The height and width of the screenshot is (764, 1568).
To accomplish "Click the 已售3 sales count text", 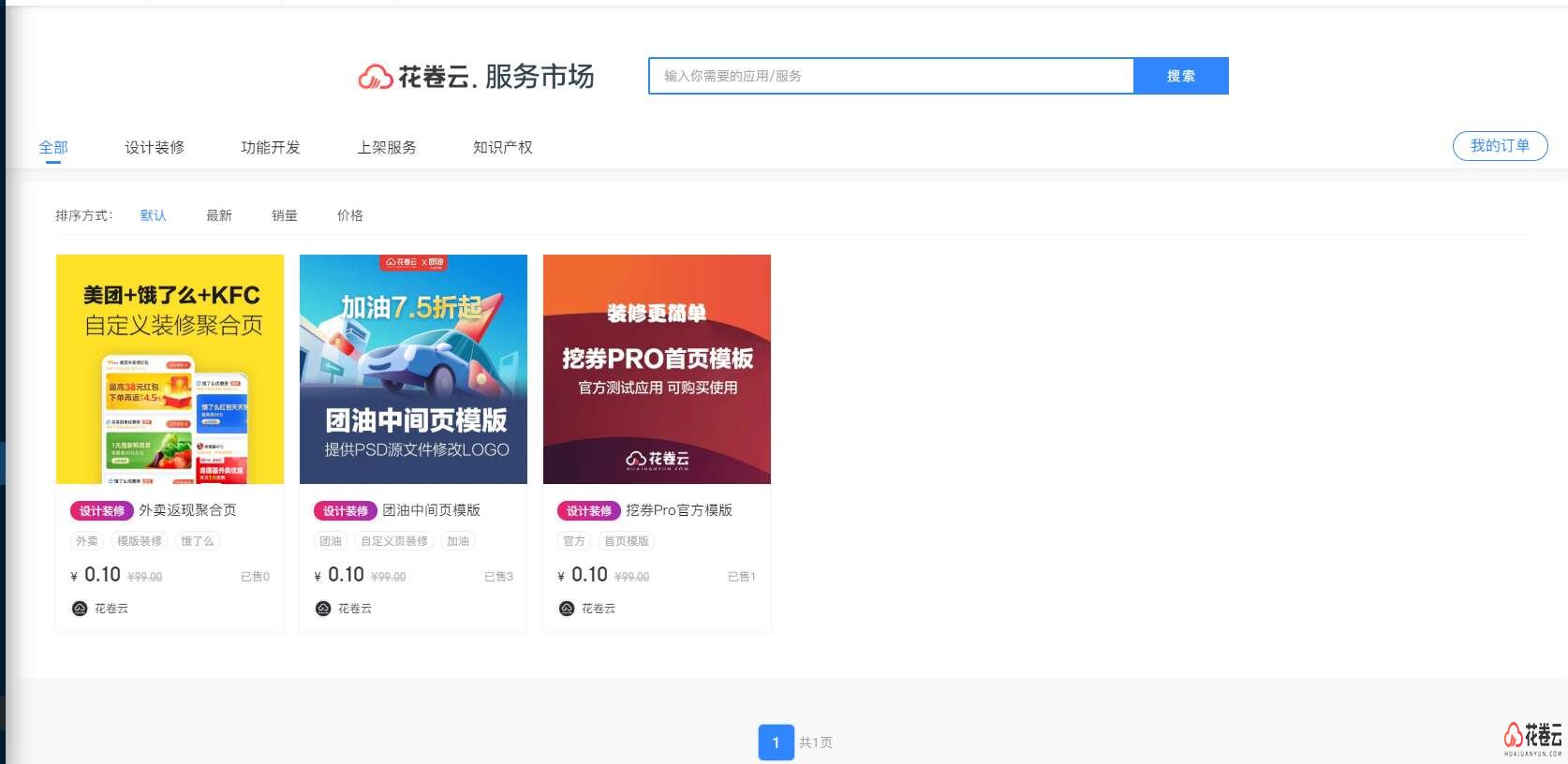I will pyautogui.click(x=498, y=577).
